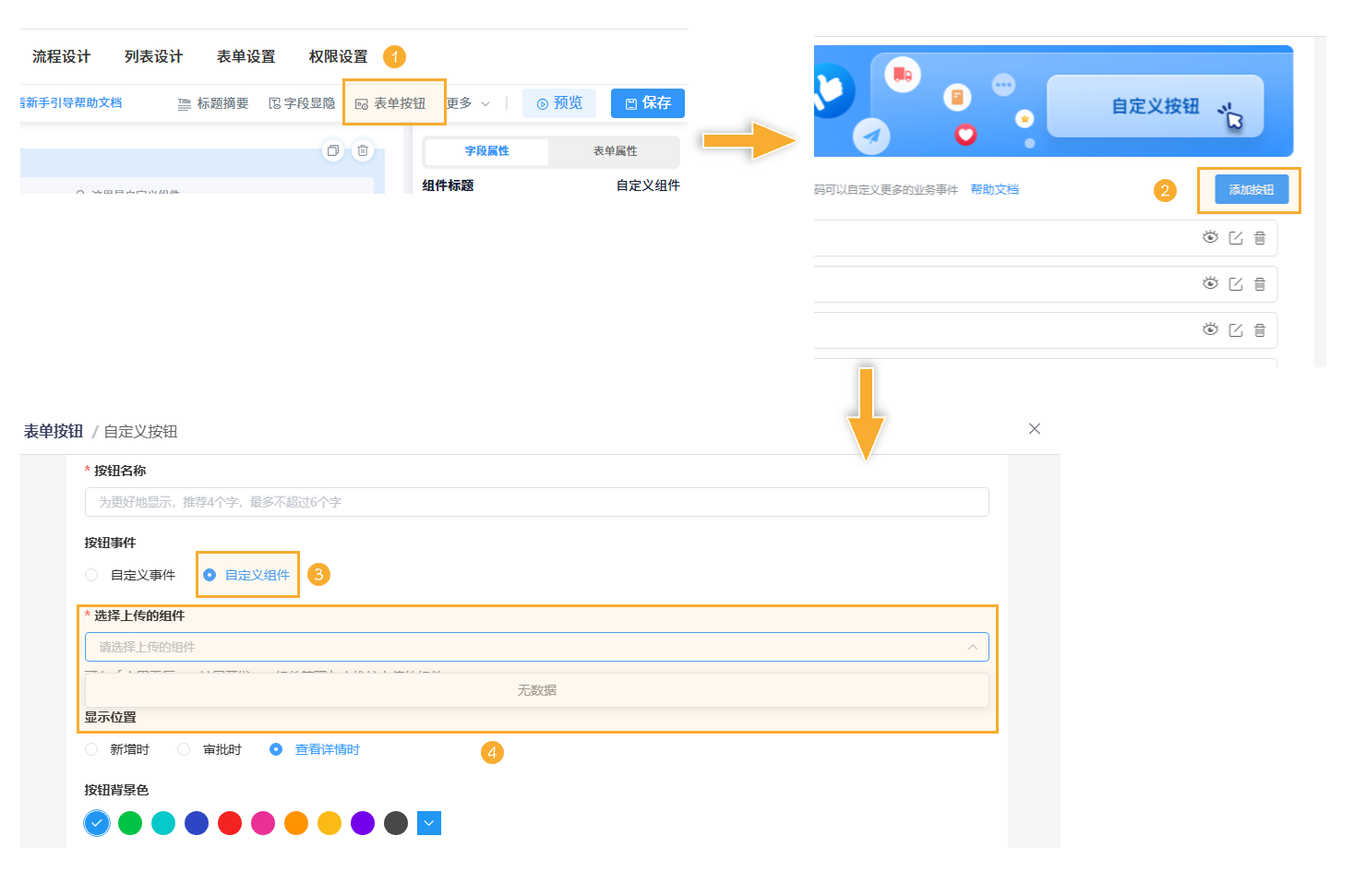
Task: Pick the red button background color
Action: pyautogui.click(x=230, y=822)
